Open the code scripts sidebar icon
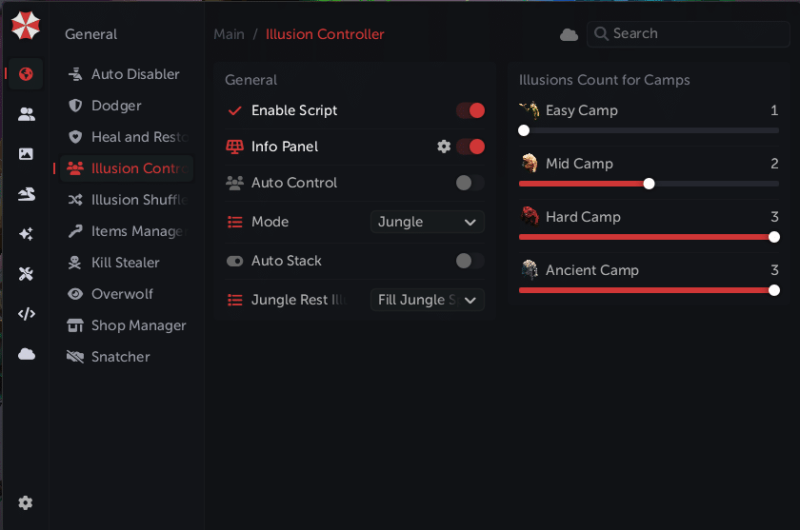This screenshot has height=530, width=800. point(26,314)
